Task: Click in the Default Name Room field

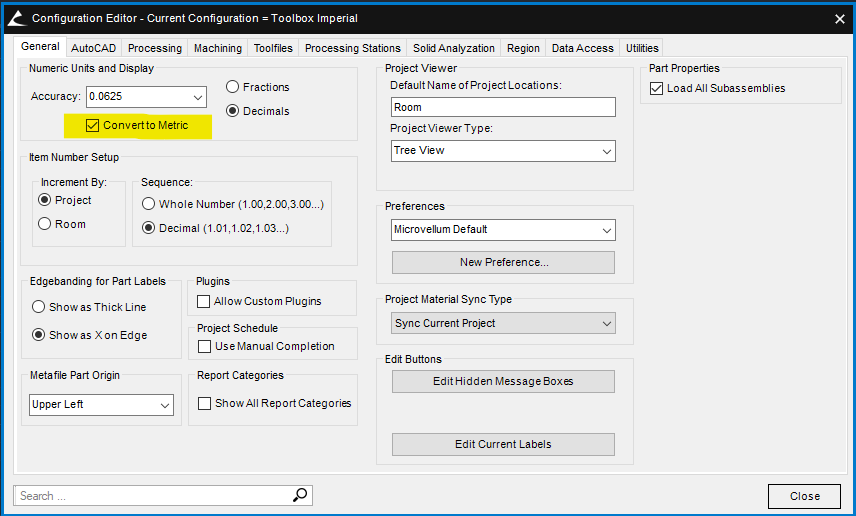Action: pos(503,107)
